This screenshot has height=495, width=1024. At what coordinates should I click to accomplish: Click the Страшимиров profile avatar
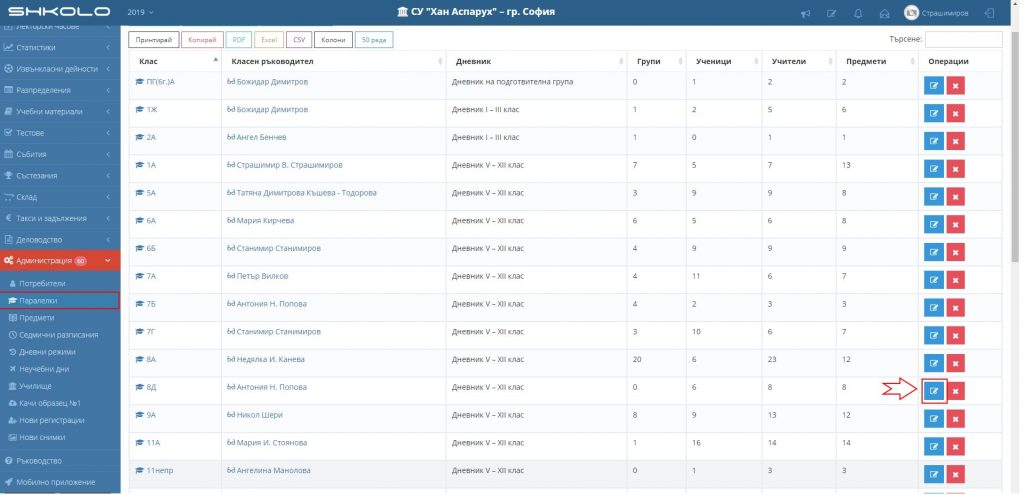pyautogui.click(x=912, y=13)
